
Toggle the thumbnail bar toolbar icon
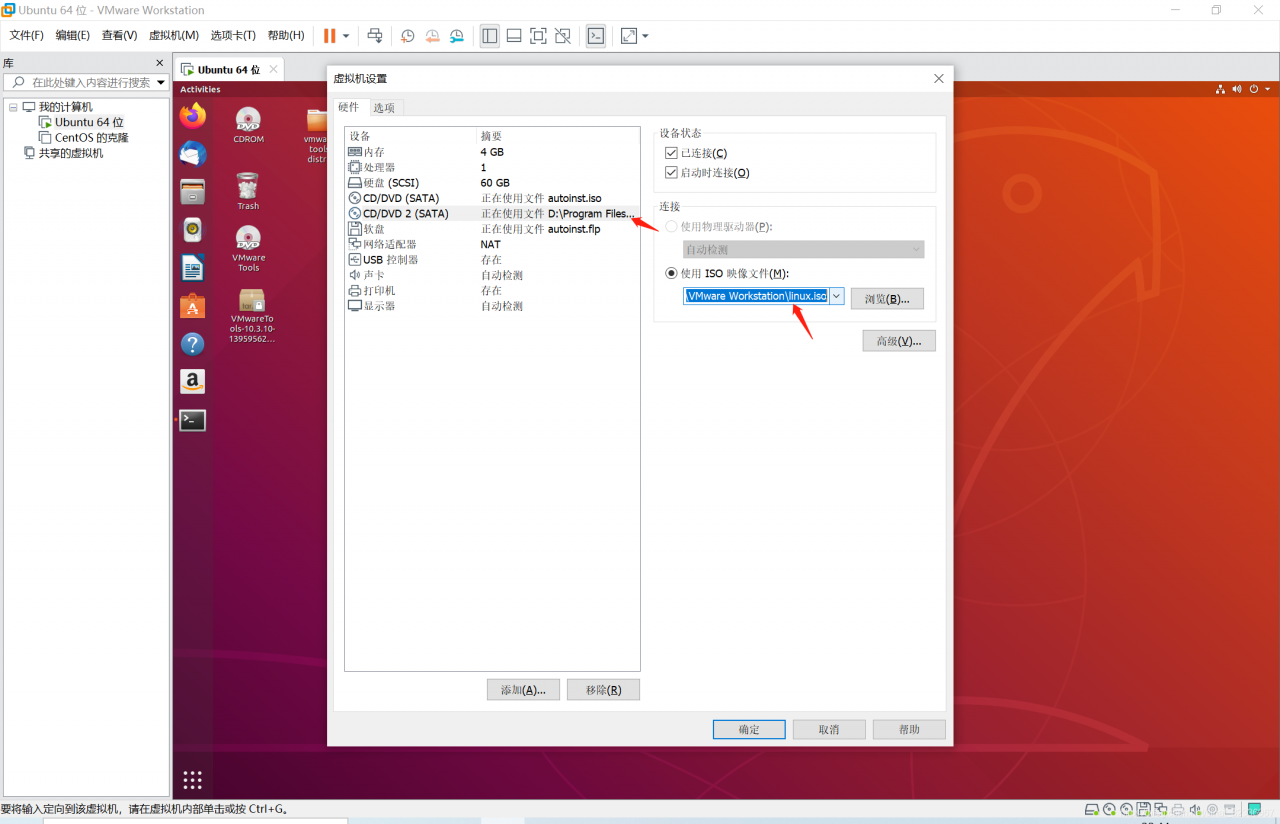(514, 35)
